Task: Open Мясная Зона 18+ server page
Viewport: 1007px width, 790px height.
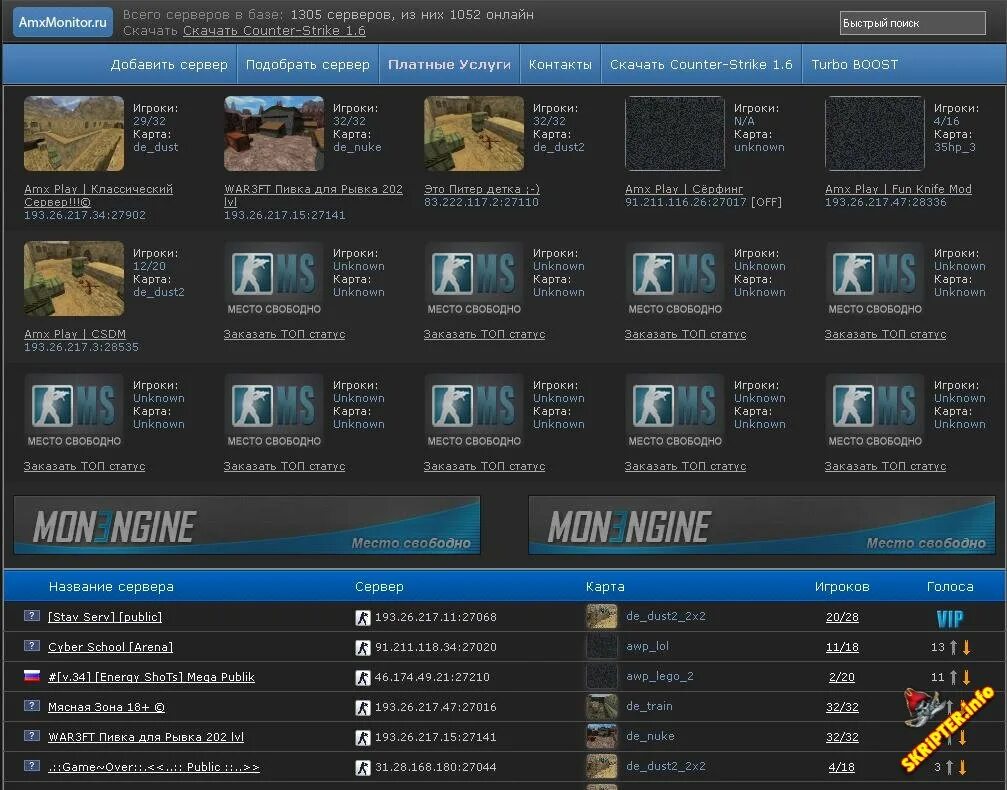Action: tap(107, 707)
